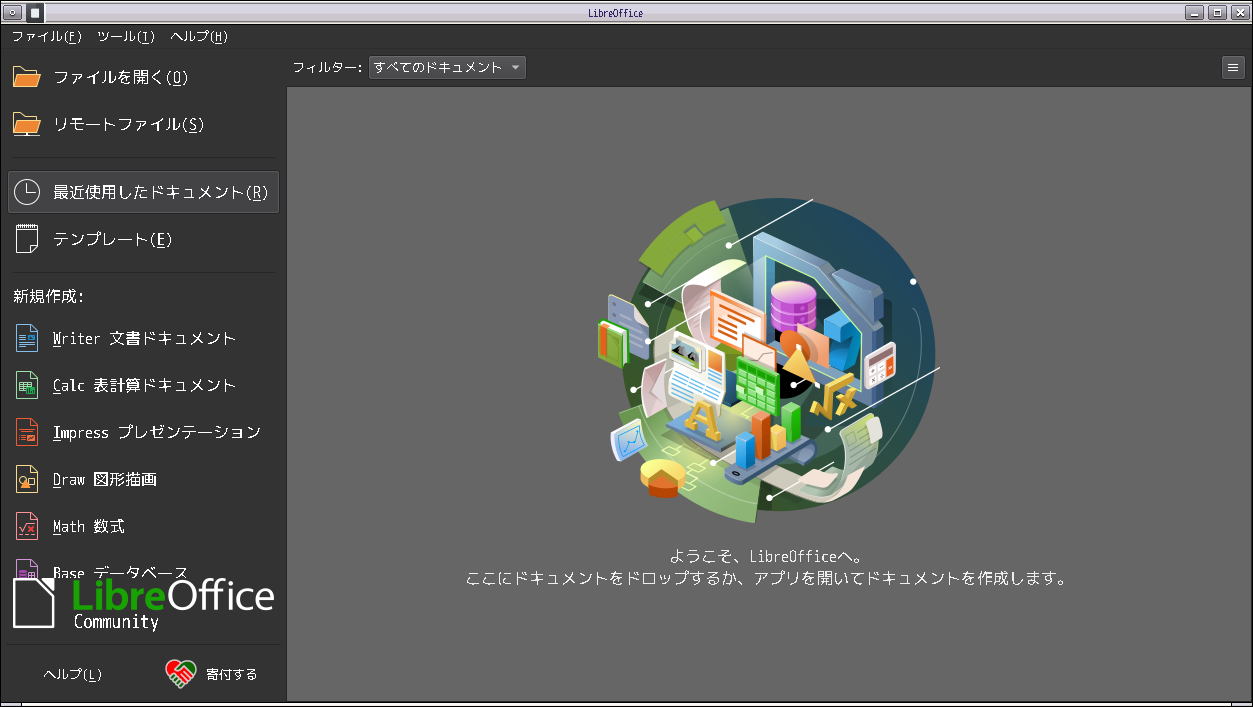1253x707 pixels.
Task: Click the Draw drawing icon
Action: click(27, 479)
